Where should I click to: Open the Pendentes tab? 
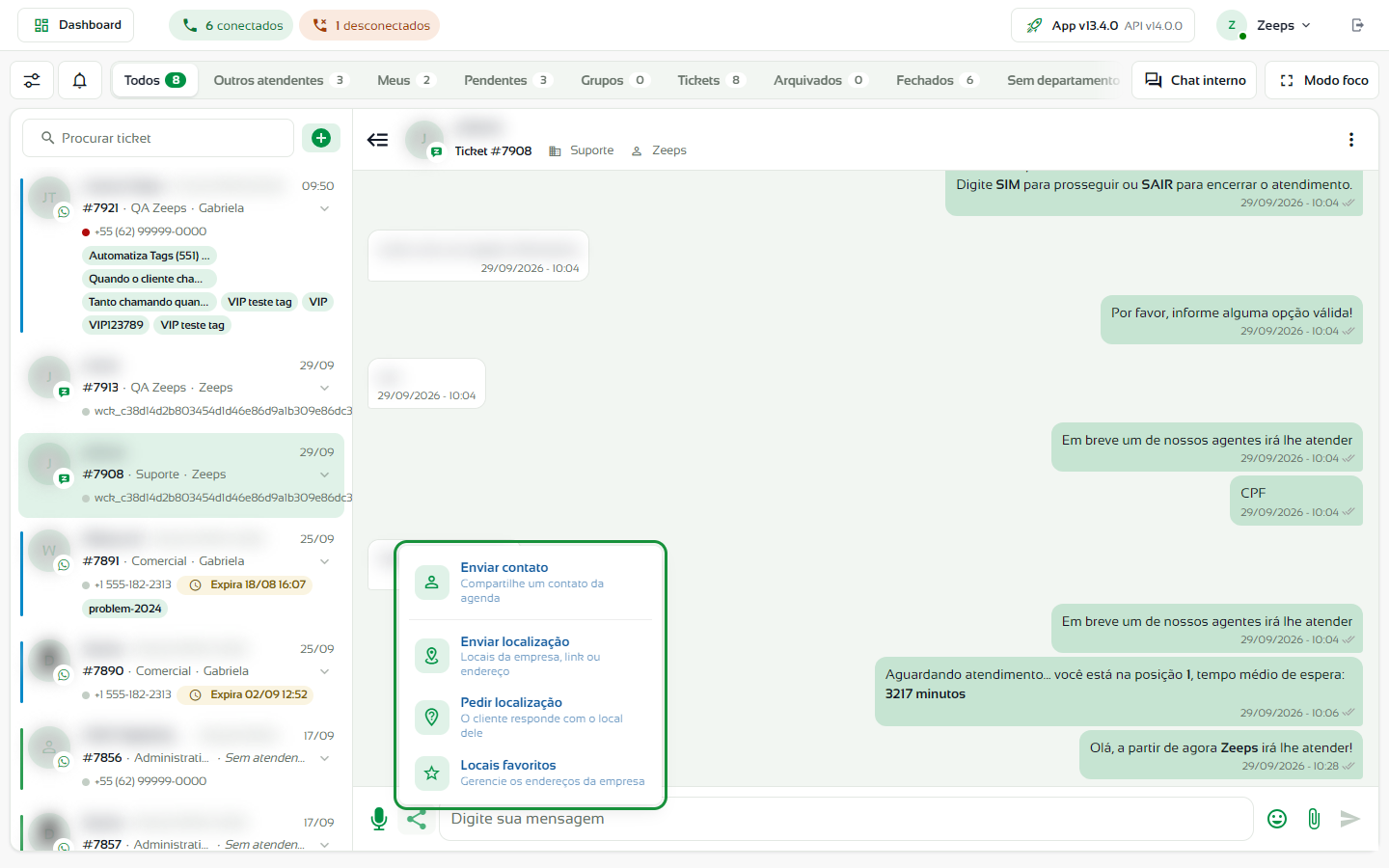tap(507, 80)
